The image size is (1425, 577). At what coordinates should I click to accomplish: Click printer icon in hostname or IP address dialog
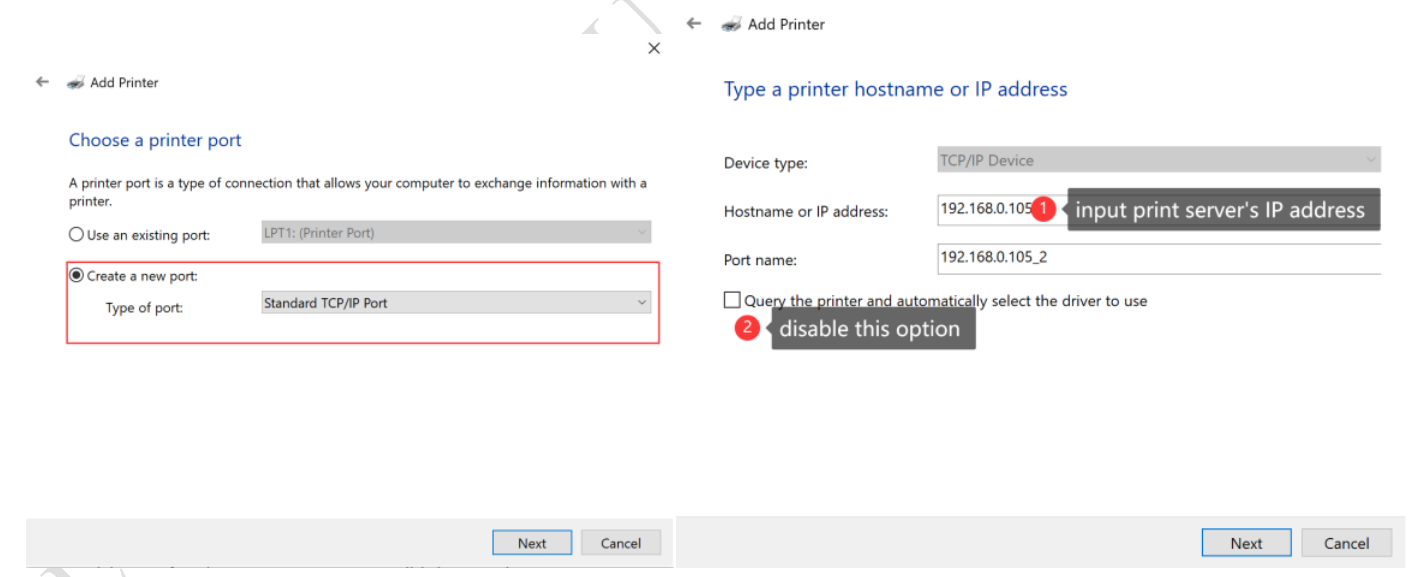tap(732, 24)
